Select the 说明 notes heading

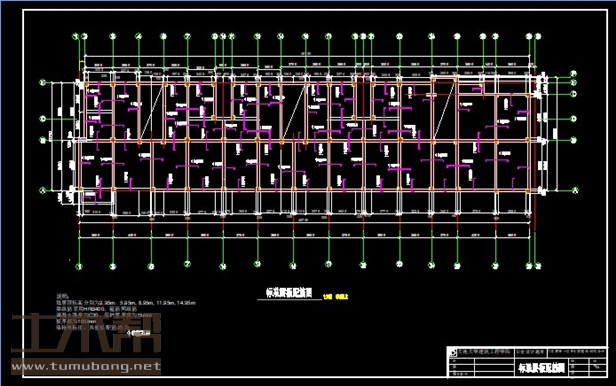click(62, 296)
